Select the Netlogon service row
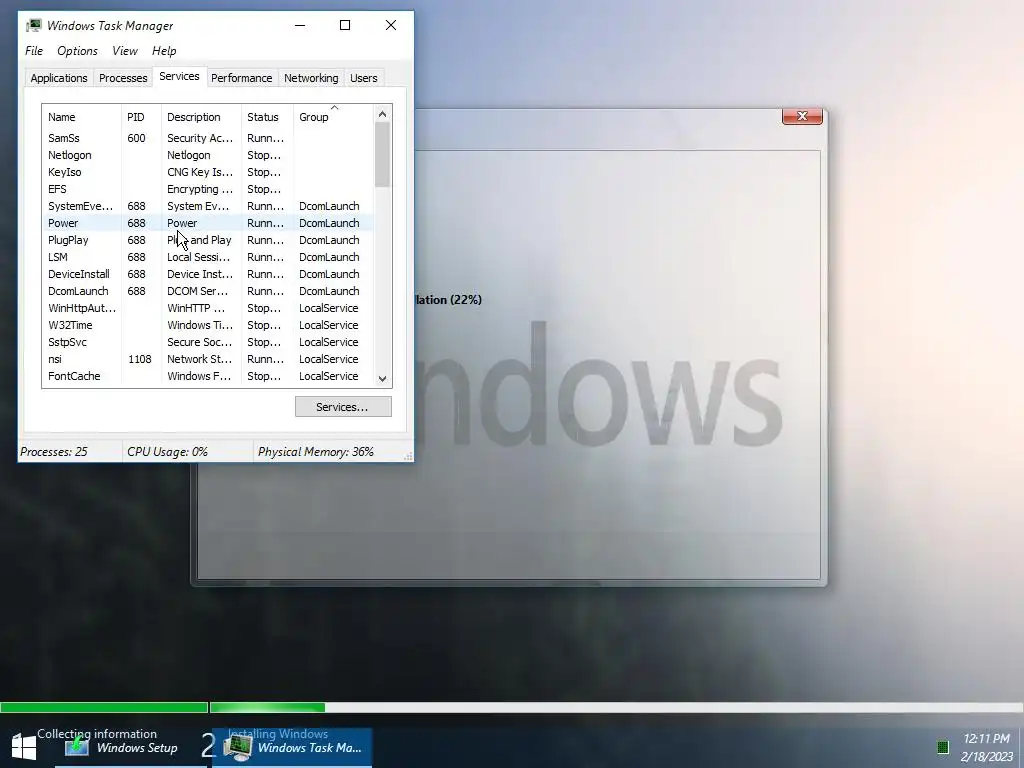The width and height of the screenshot is (1024, 768). click(208, 155)
